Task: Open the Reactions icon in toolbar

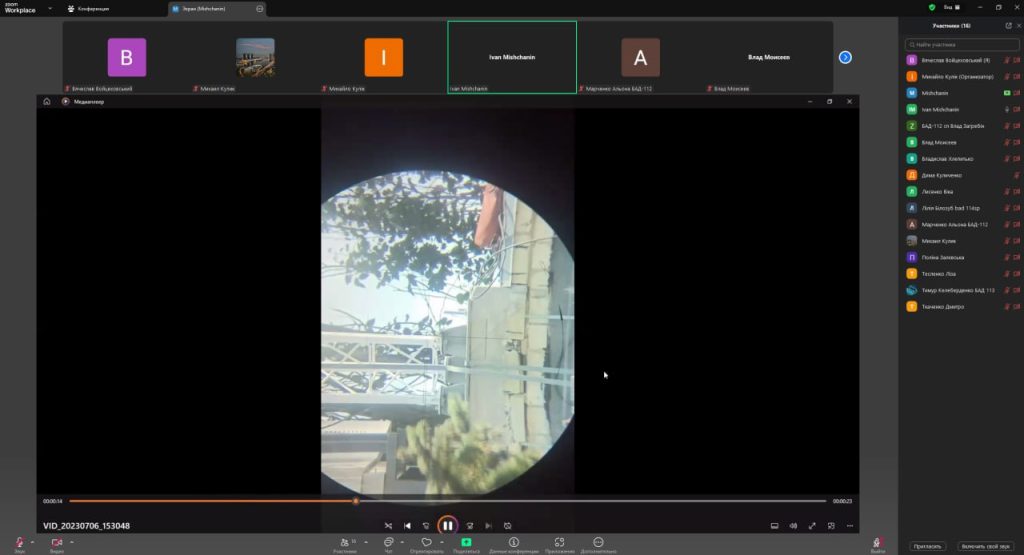Action: pos(426,542)
